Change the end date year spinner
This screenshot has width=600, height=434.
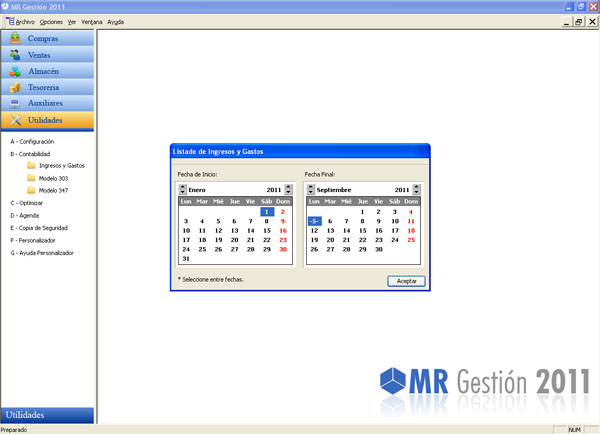pyautogui.click(x=416, y=189)
